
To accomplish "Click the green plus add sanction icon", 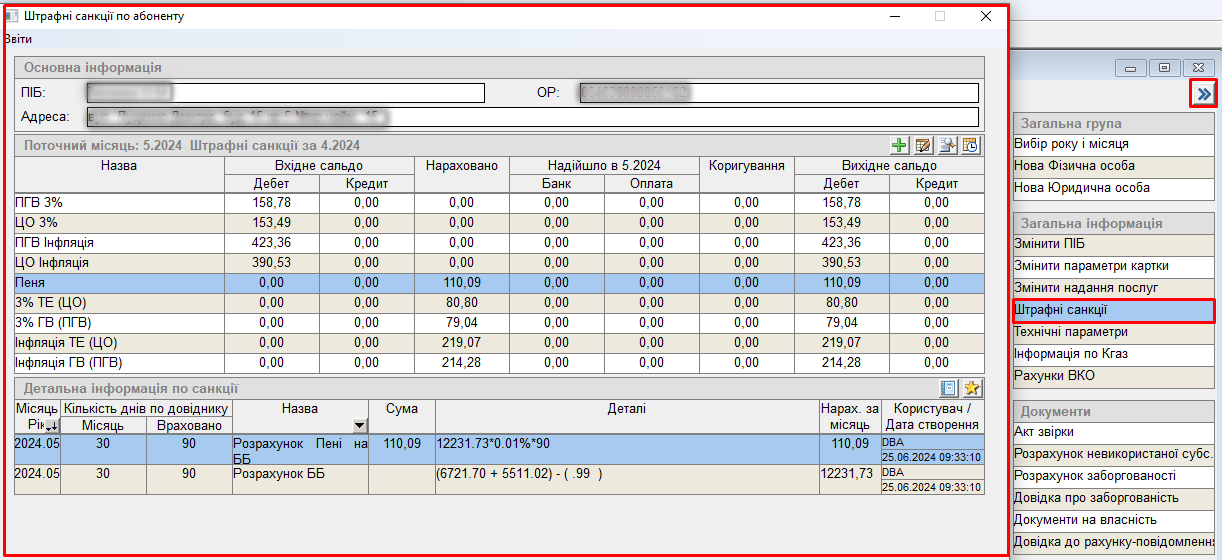I will [x=900, y=146].
